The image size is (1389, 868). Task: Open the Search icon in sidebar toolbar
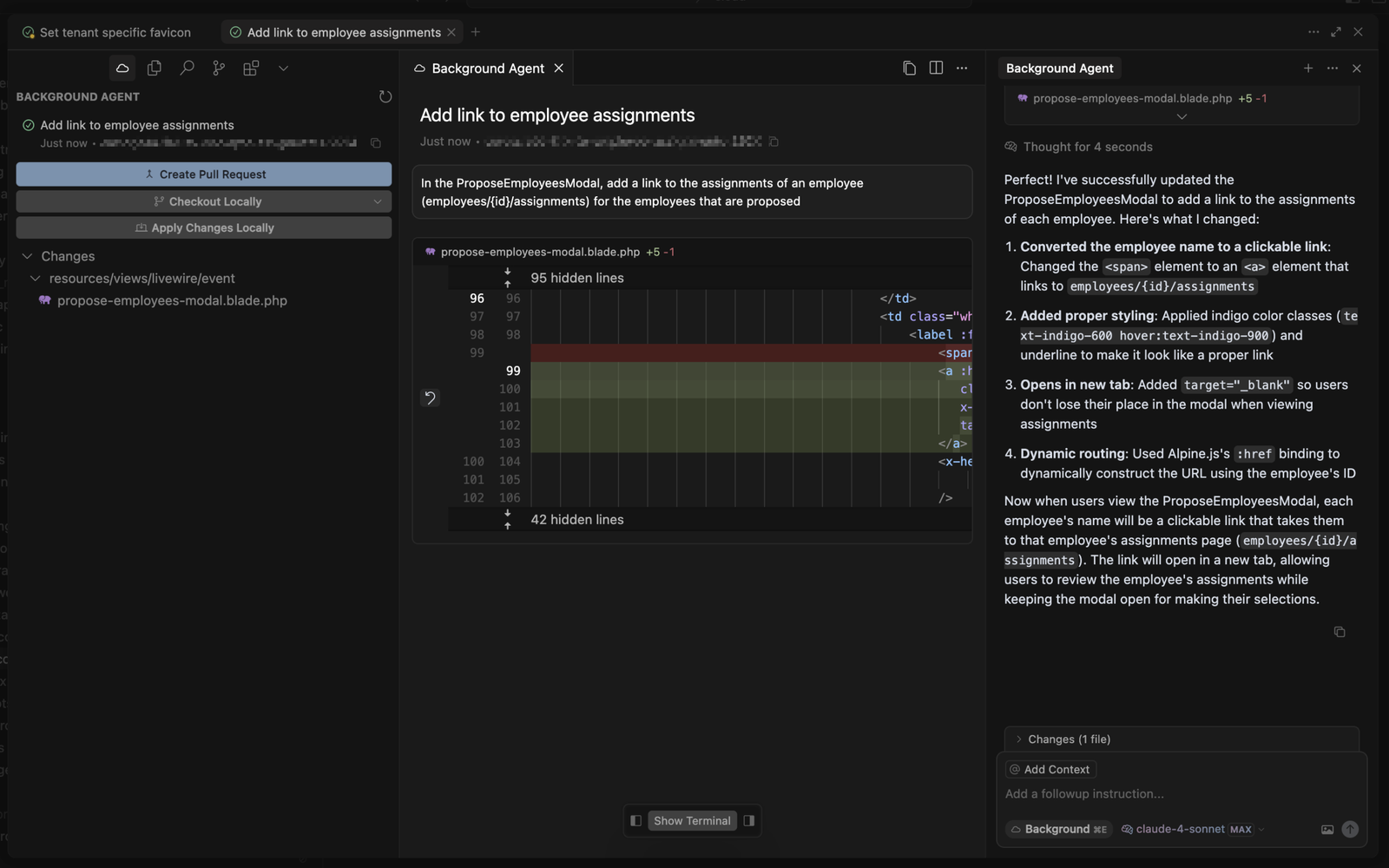tap(187, 68)
